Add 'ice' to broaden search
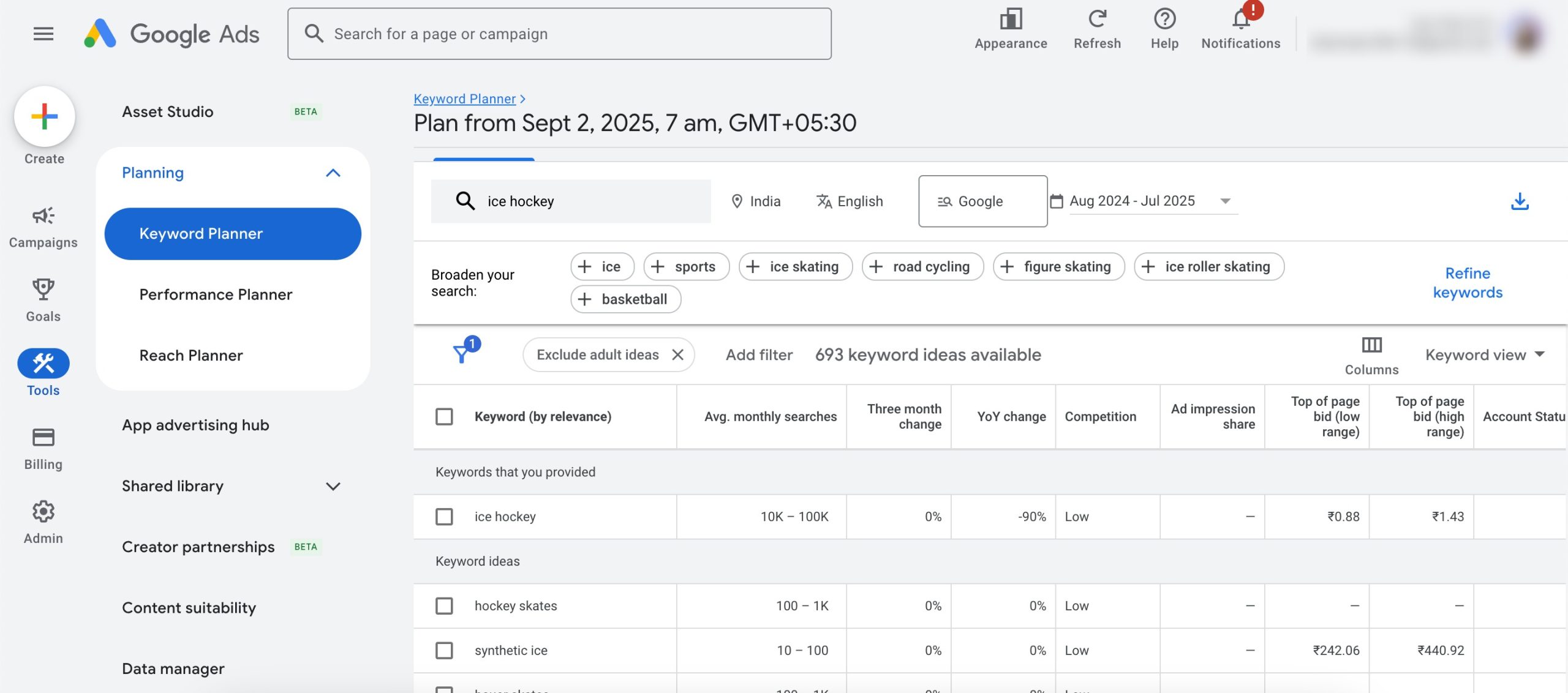1568x693 pixels. click(602, 267)
